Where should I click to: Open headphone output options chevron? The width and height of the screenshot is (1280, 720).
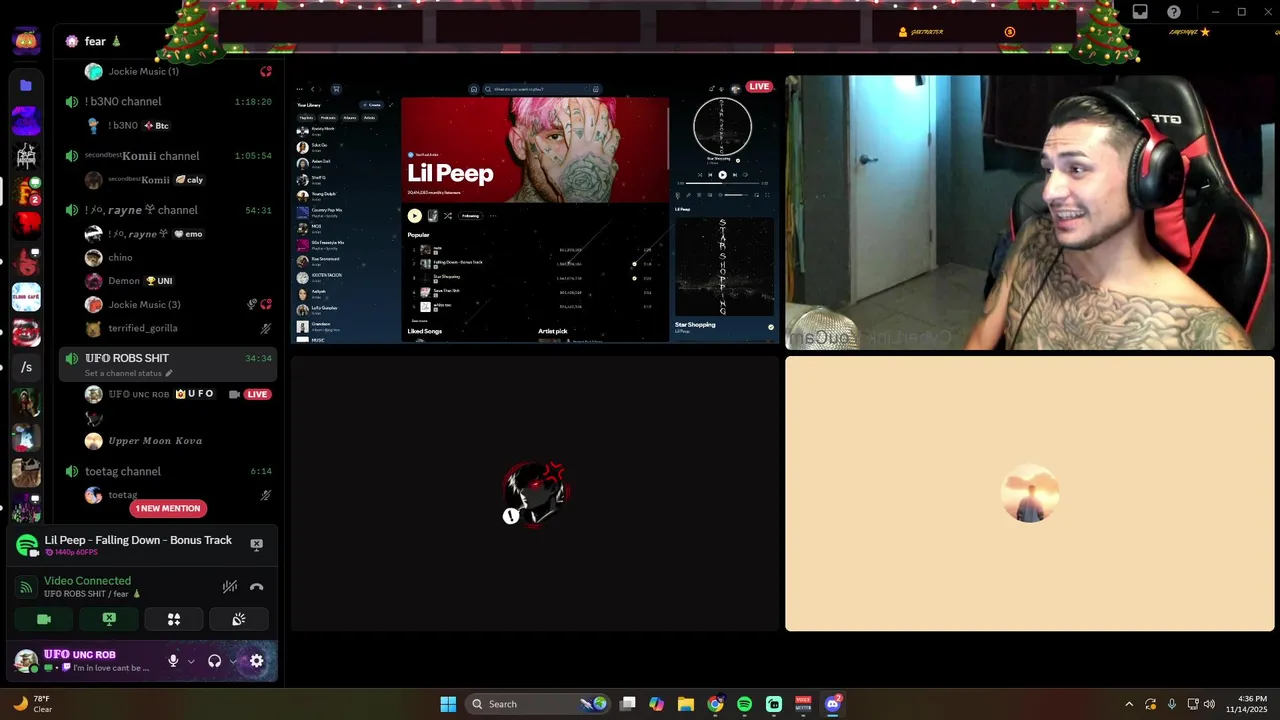(x=232, y=661)
